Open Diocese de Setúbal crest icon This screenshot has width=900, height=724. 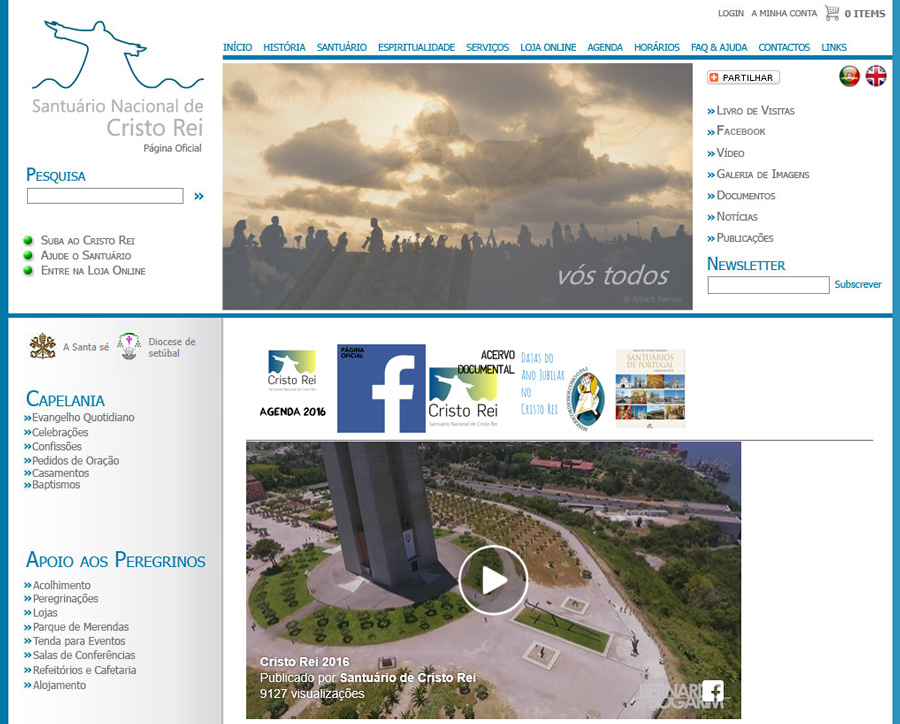[129, 346]
